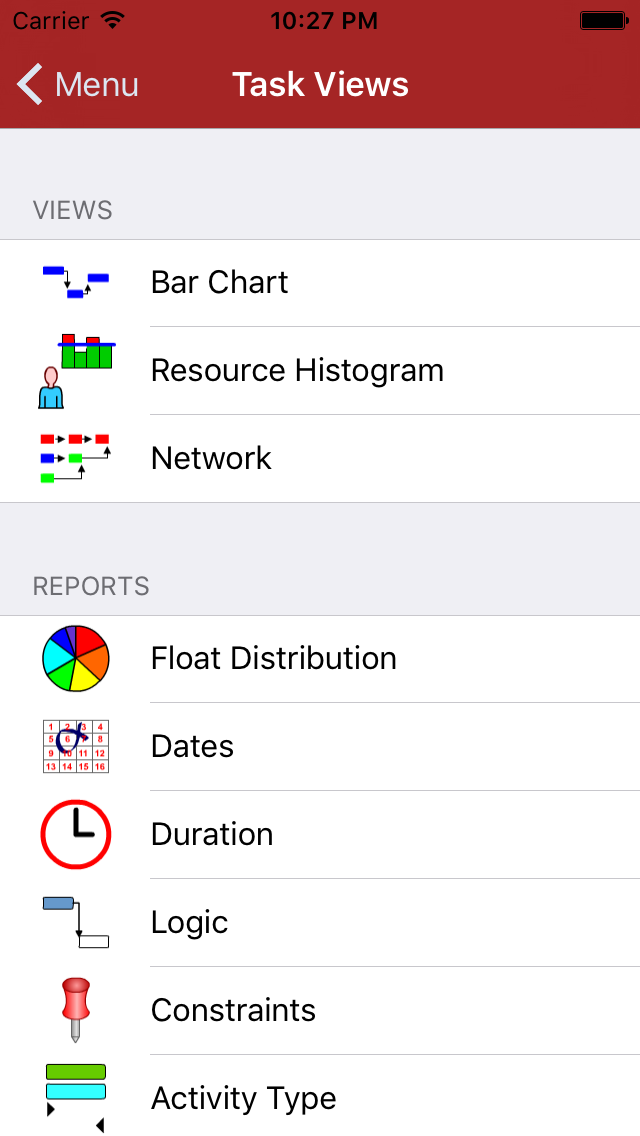Tap the Constraints pushpin icon
640x1136 pixels.
tap(76, 1010)
